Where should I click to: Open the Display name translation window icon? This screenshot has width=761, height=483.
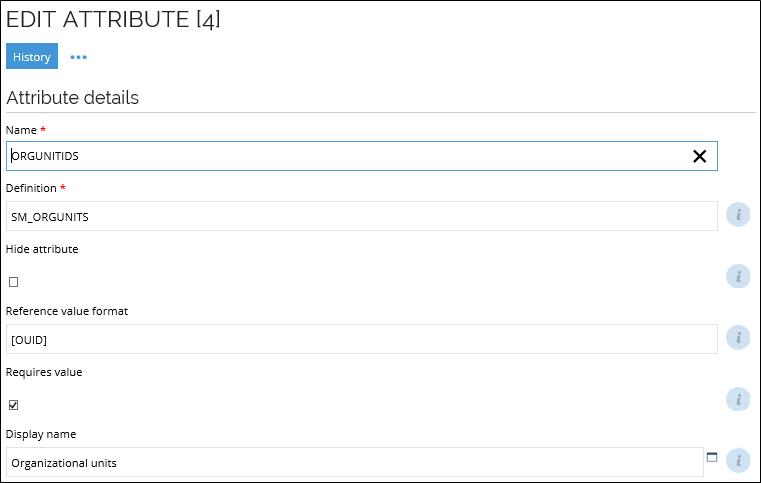pyautogui.click(x=712, y=457)
